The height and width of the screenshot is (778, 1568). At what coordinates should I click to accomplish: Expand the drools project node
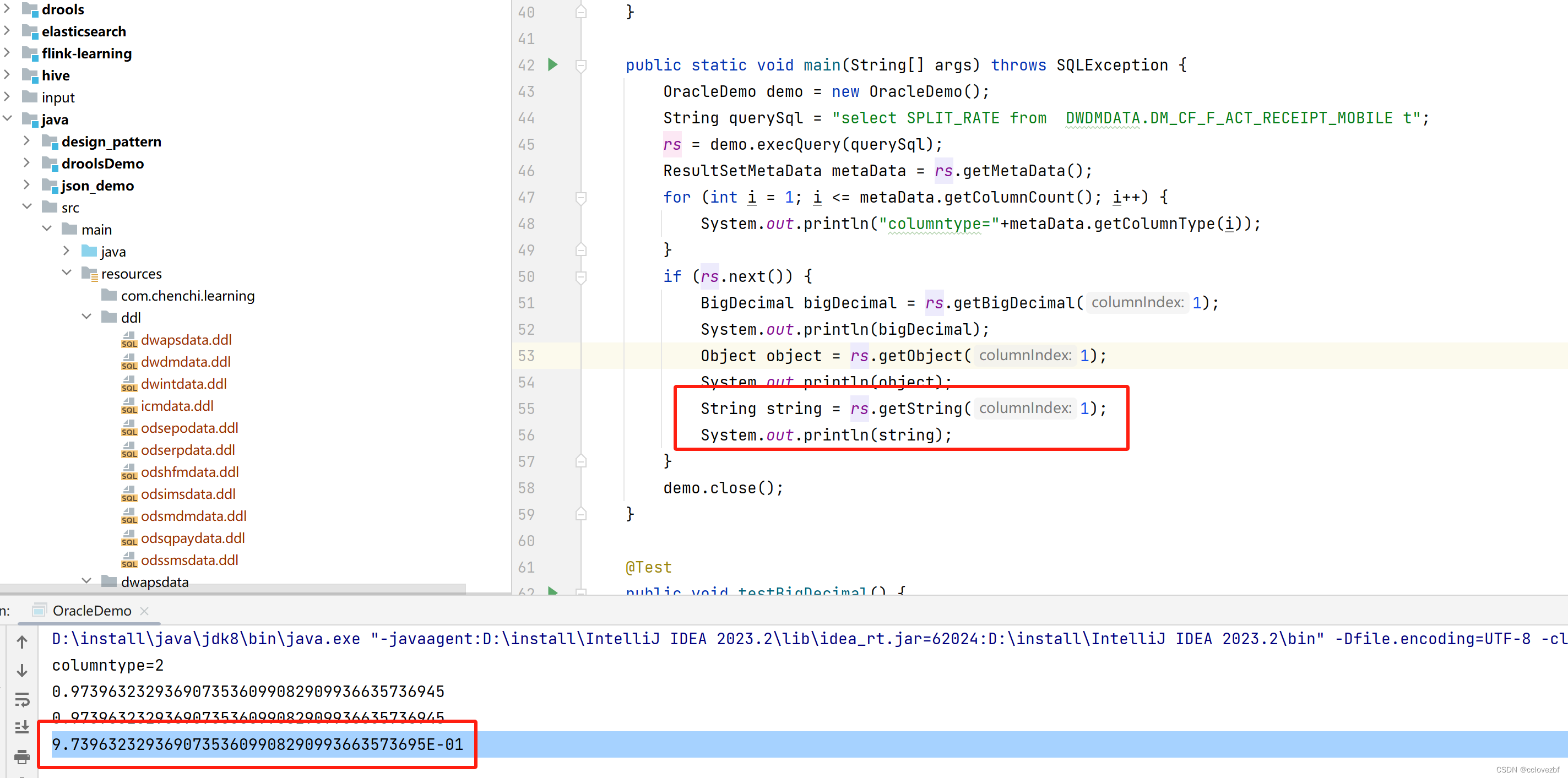click(6, 9)
